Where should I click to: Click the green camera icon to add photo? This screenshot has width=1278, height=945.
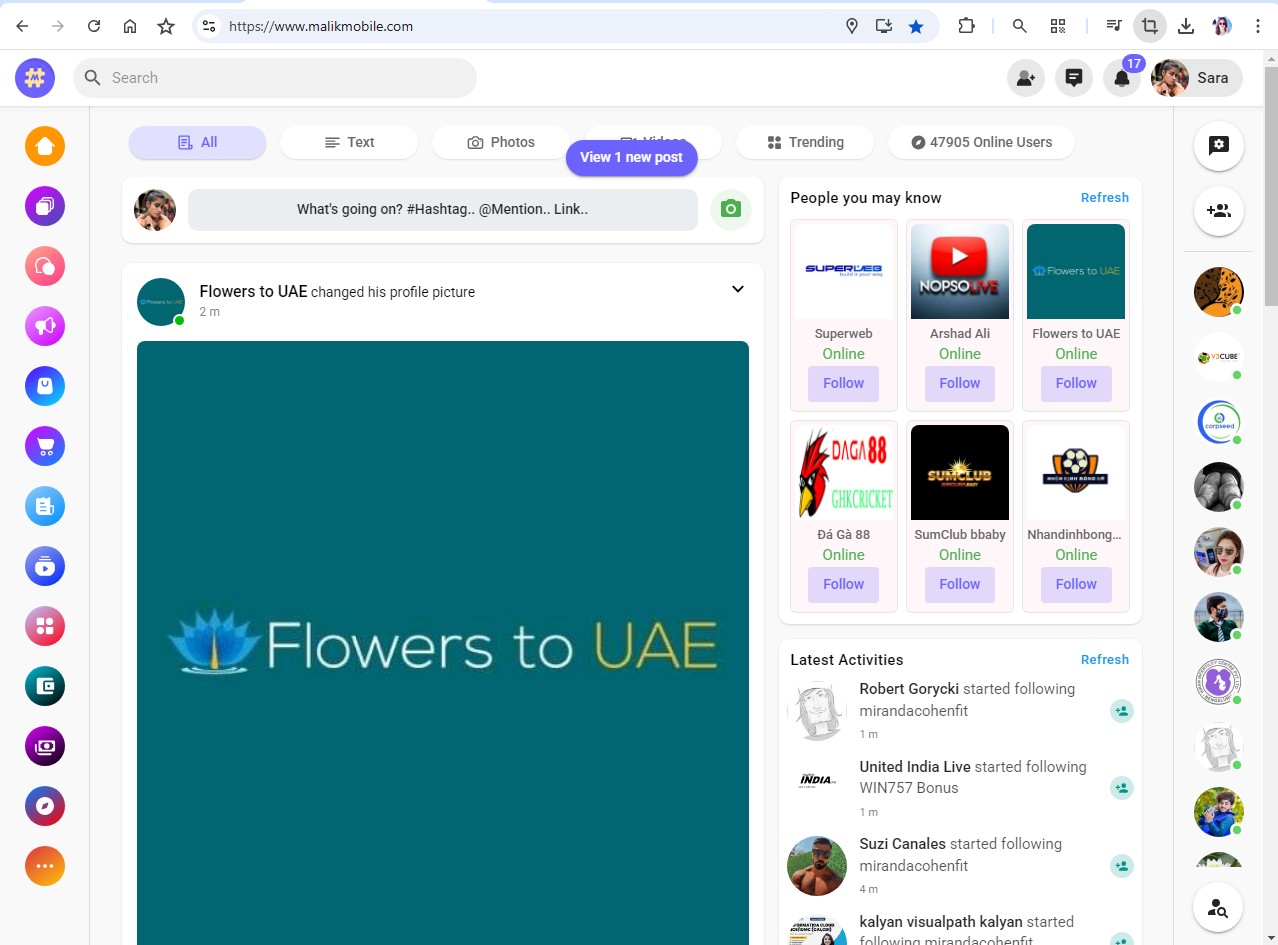pyautogui.click(x=731, y=210)
